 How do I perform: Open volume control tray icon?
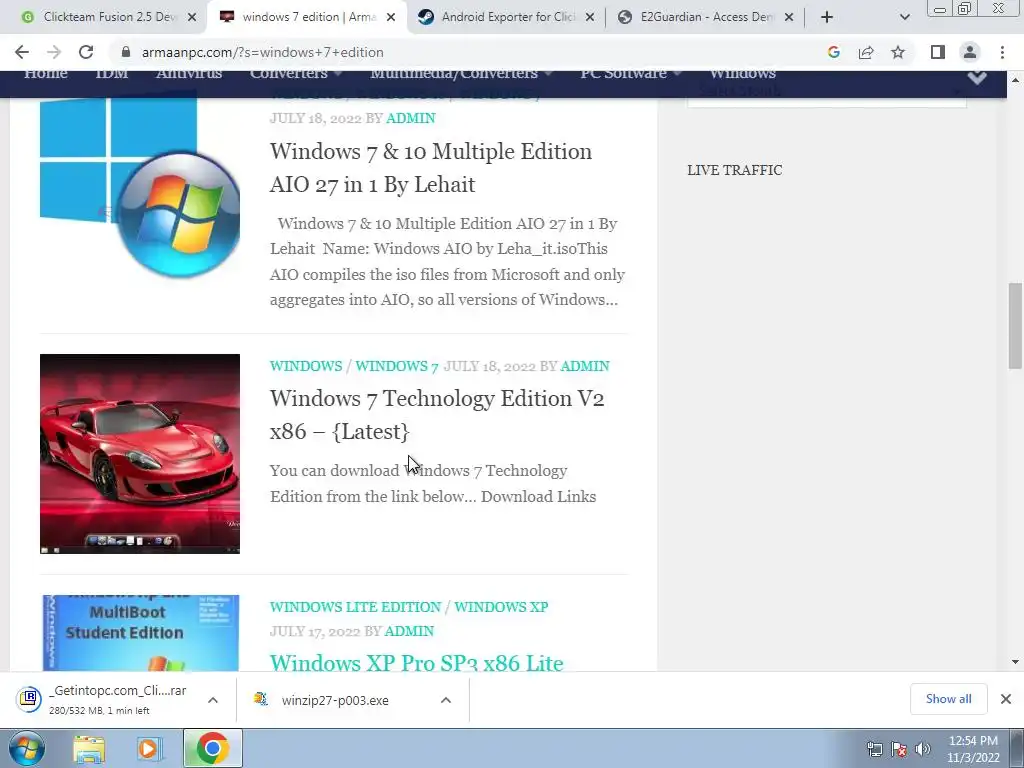tap(922, 749)
